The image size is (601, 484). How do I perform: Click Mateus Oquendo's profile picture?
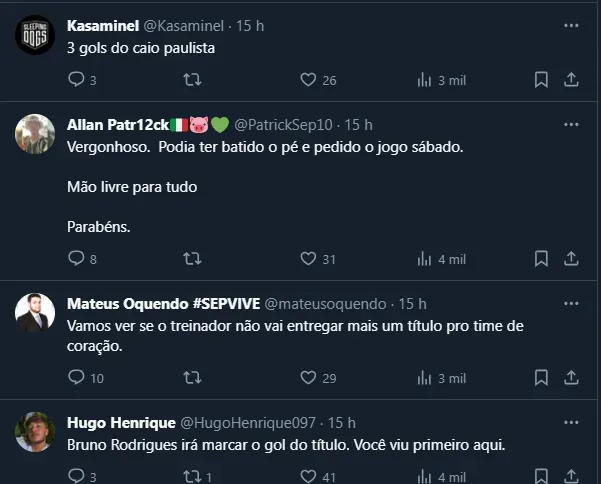coord(35,313)
